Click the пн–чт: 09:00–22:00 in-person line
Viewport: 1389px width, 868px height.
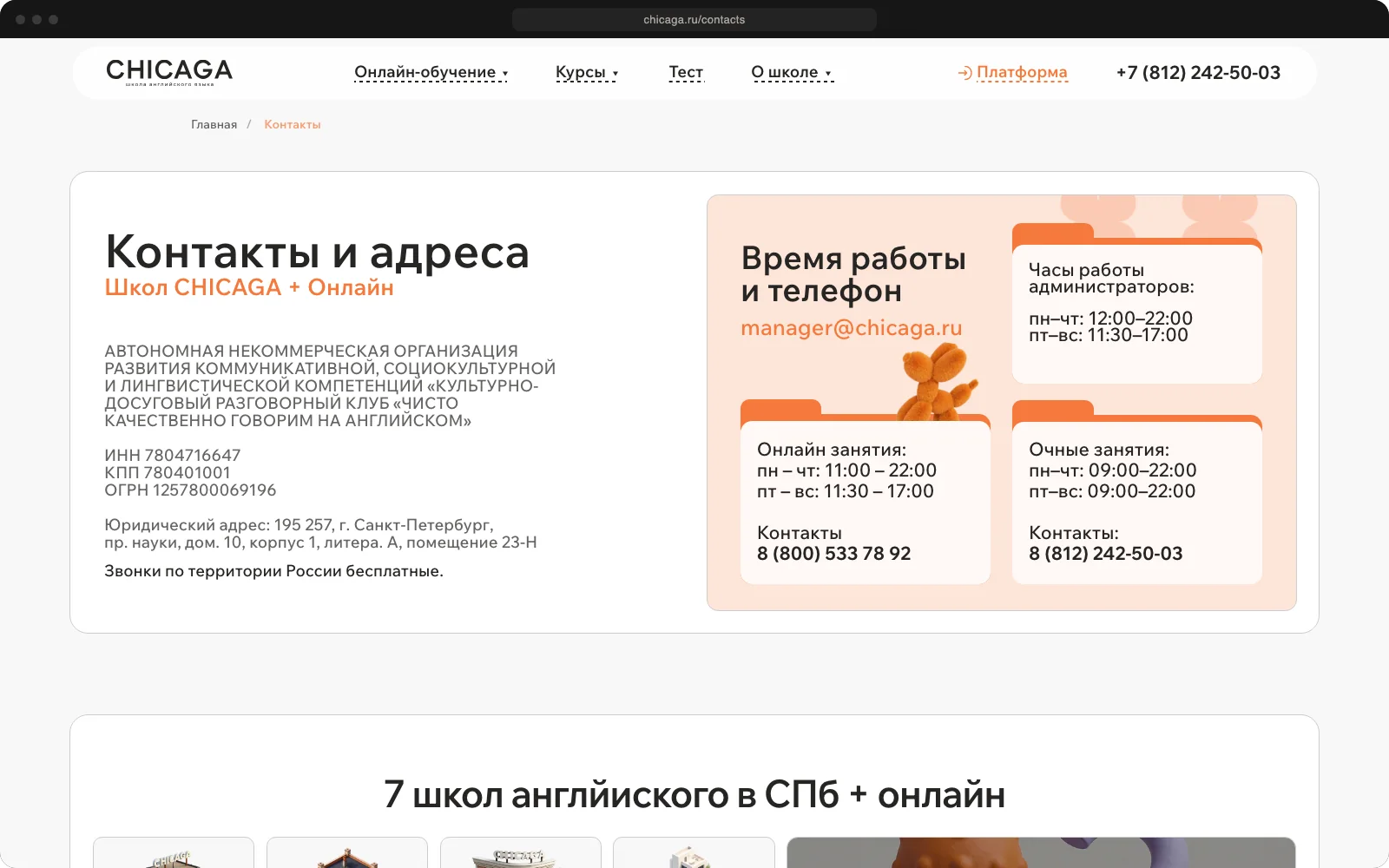tap(1113, 470)
